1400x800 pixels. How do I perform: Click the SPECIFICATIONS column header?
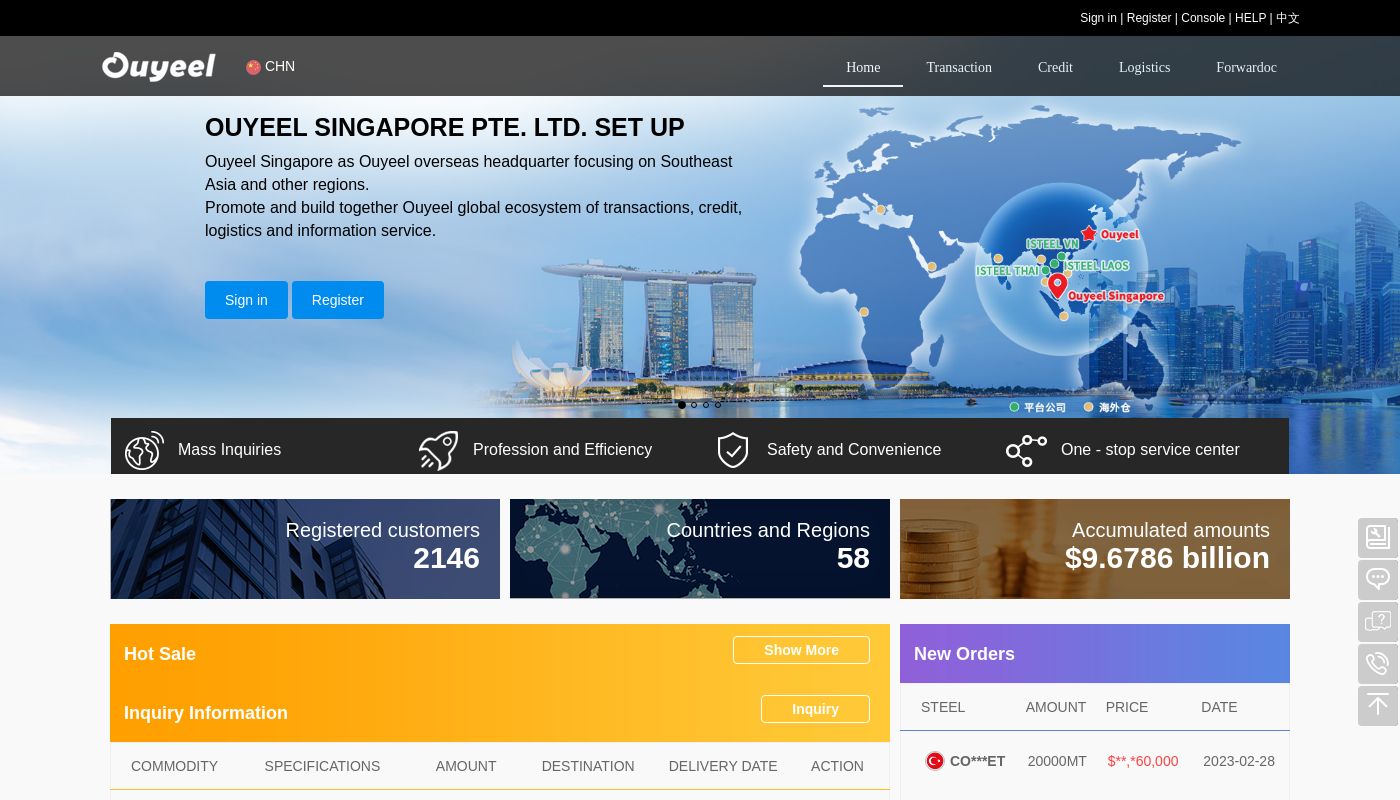(322, 766)
